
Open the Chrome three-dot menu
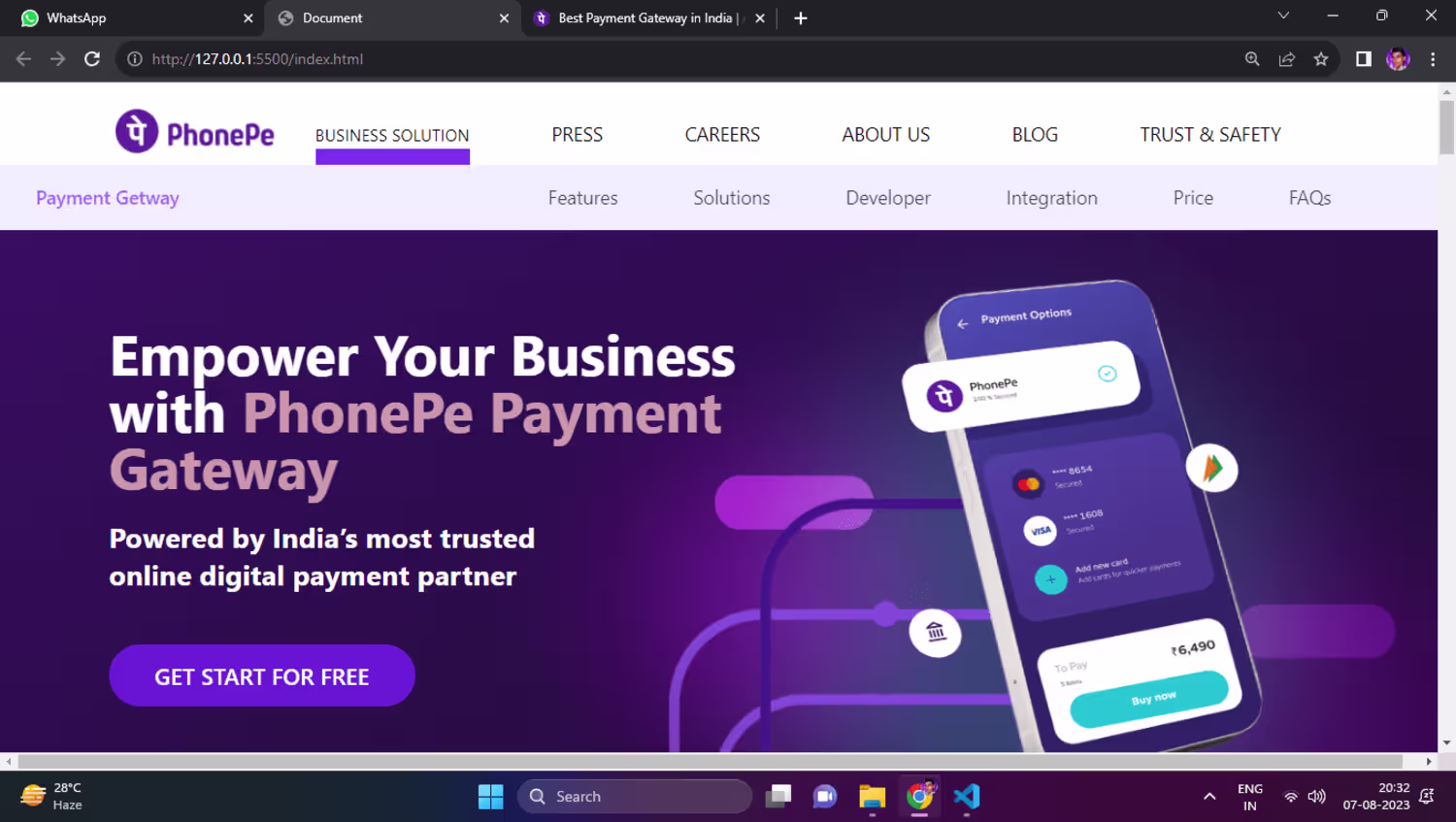click(1433, 59)
